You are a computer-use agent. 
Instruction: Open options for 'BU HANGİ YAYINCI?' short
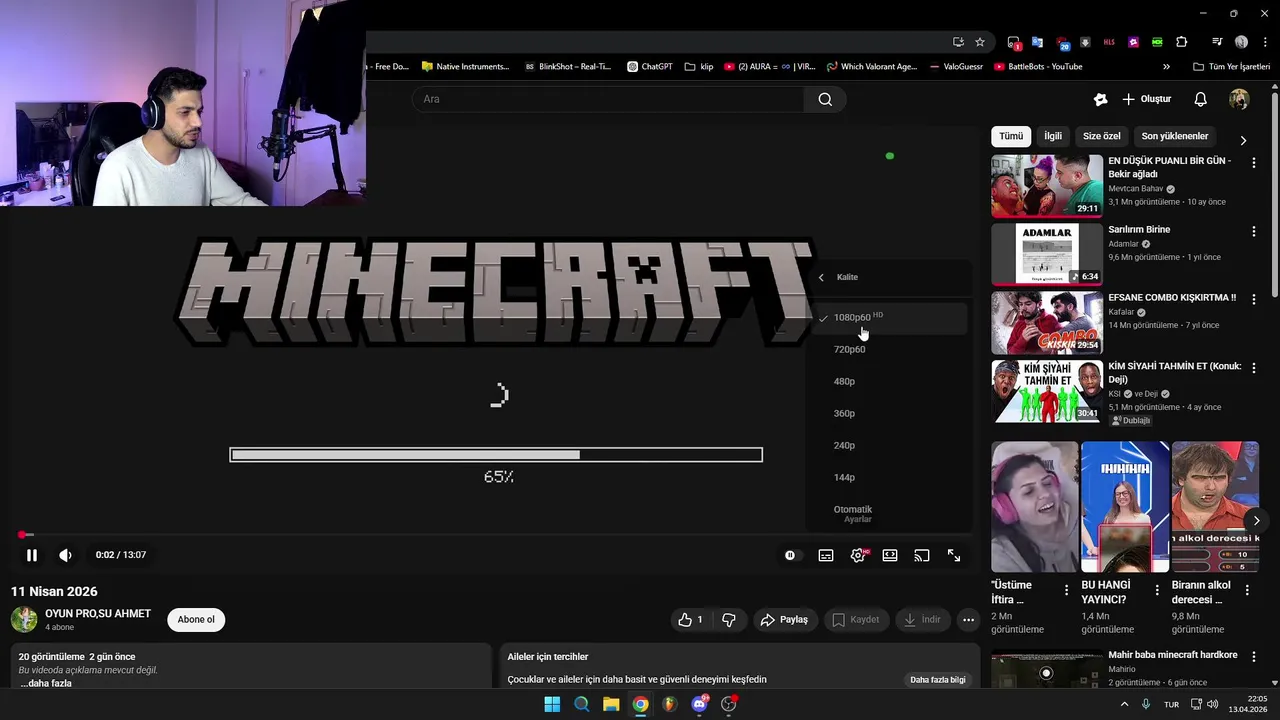[x=1157, y=590]
